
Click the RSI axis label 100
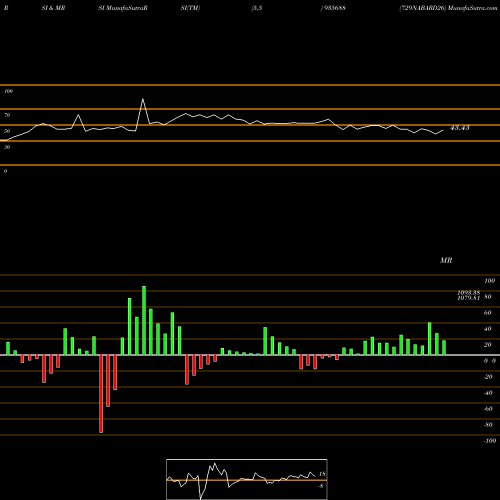pos(9,91)
